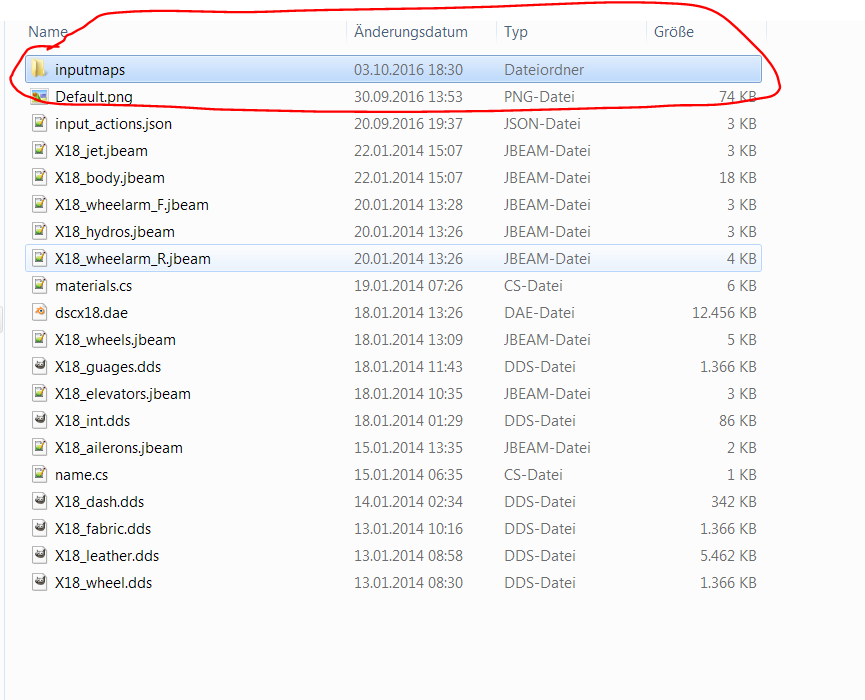Click the date 30.09.2016 13:53 of Default.png
This screenshot has width=865, height=700.
coord(408,97)
